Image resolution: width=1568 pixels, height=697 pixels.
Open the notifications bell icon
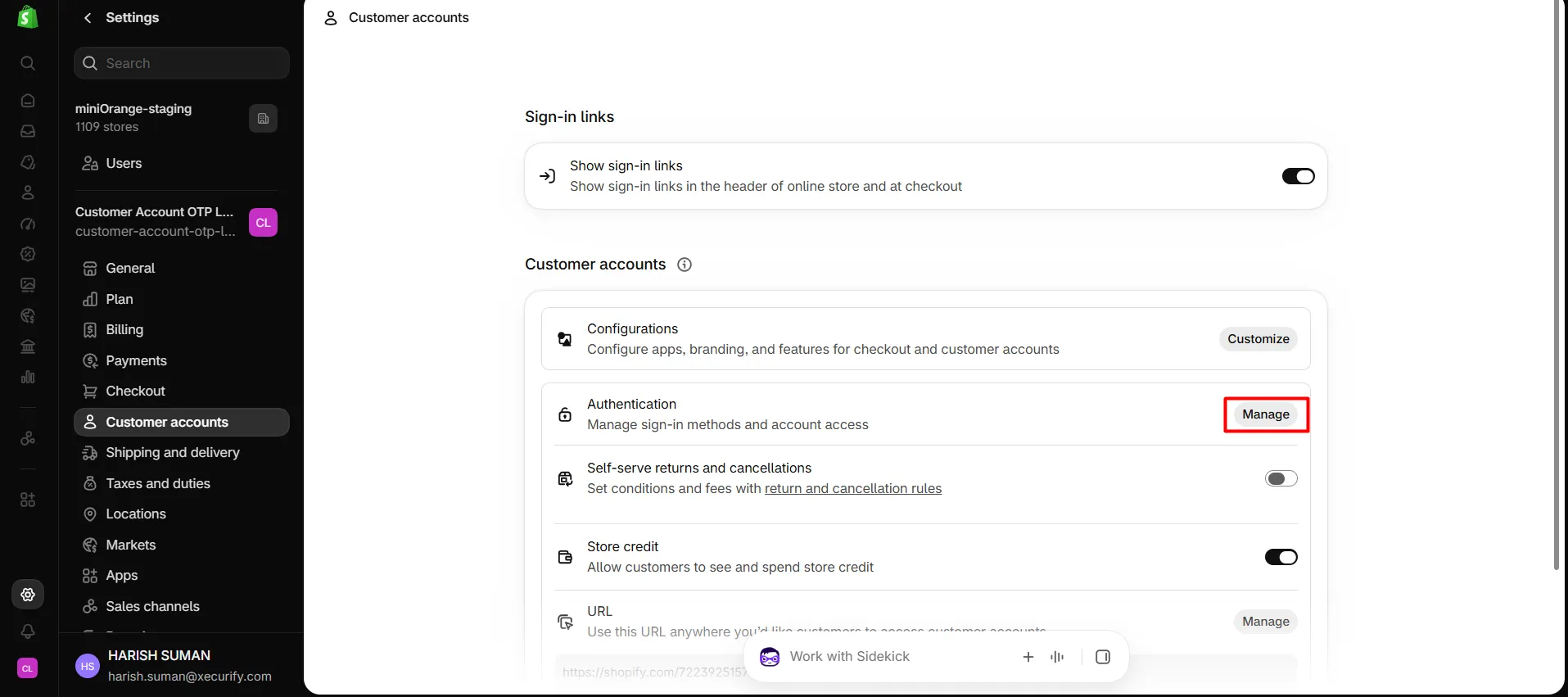(x=28, y=631)
